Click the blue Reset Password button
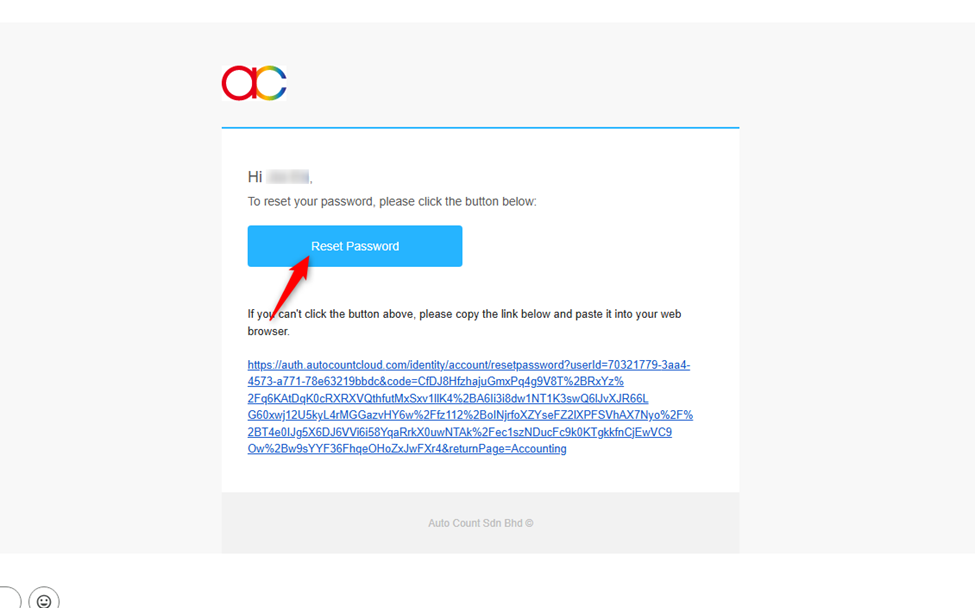Screen dimensions: 975x608 (354, 246)
